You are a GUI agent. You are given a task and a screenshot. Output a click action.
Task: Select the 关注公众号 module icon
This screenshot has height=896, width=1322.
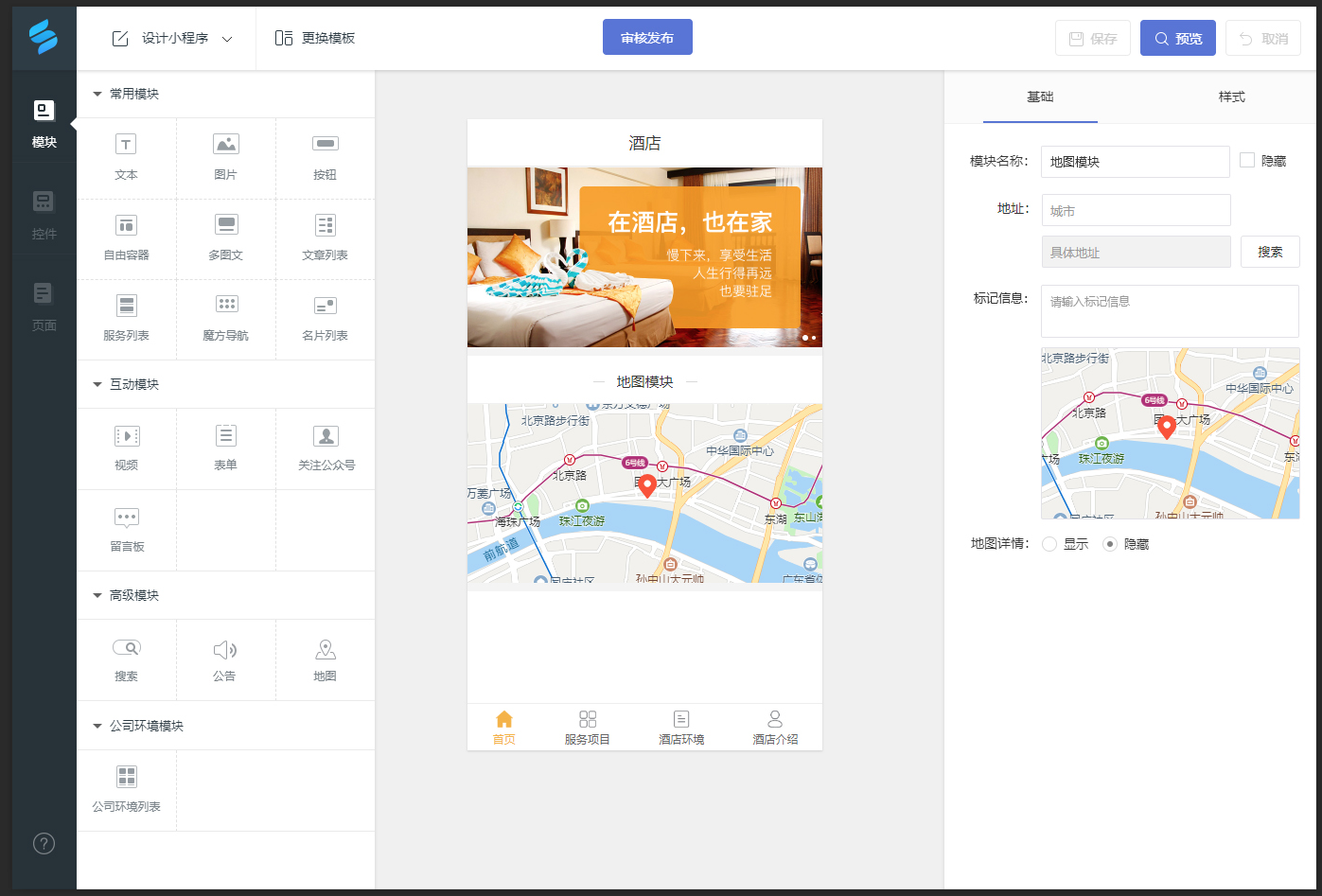click(326, 435)
